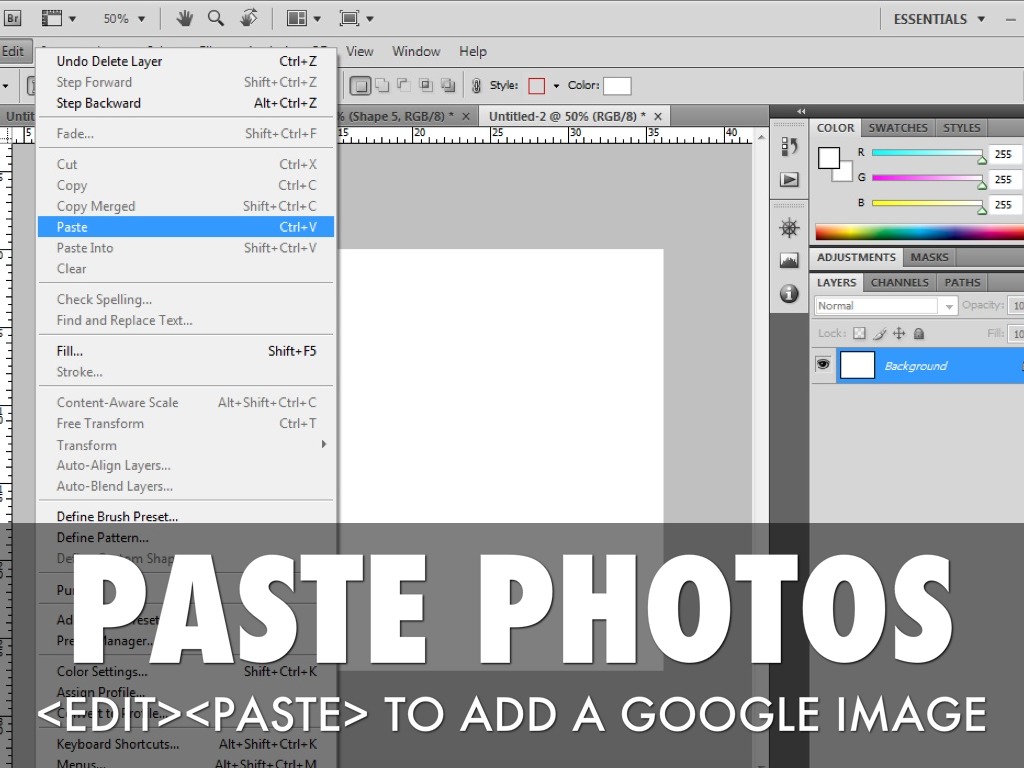Hide the Background layer with eye icon
This screenshot has height=768, width=1024.
pyautogui.click(x=823, y=365)
